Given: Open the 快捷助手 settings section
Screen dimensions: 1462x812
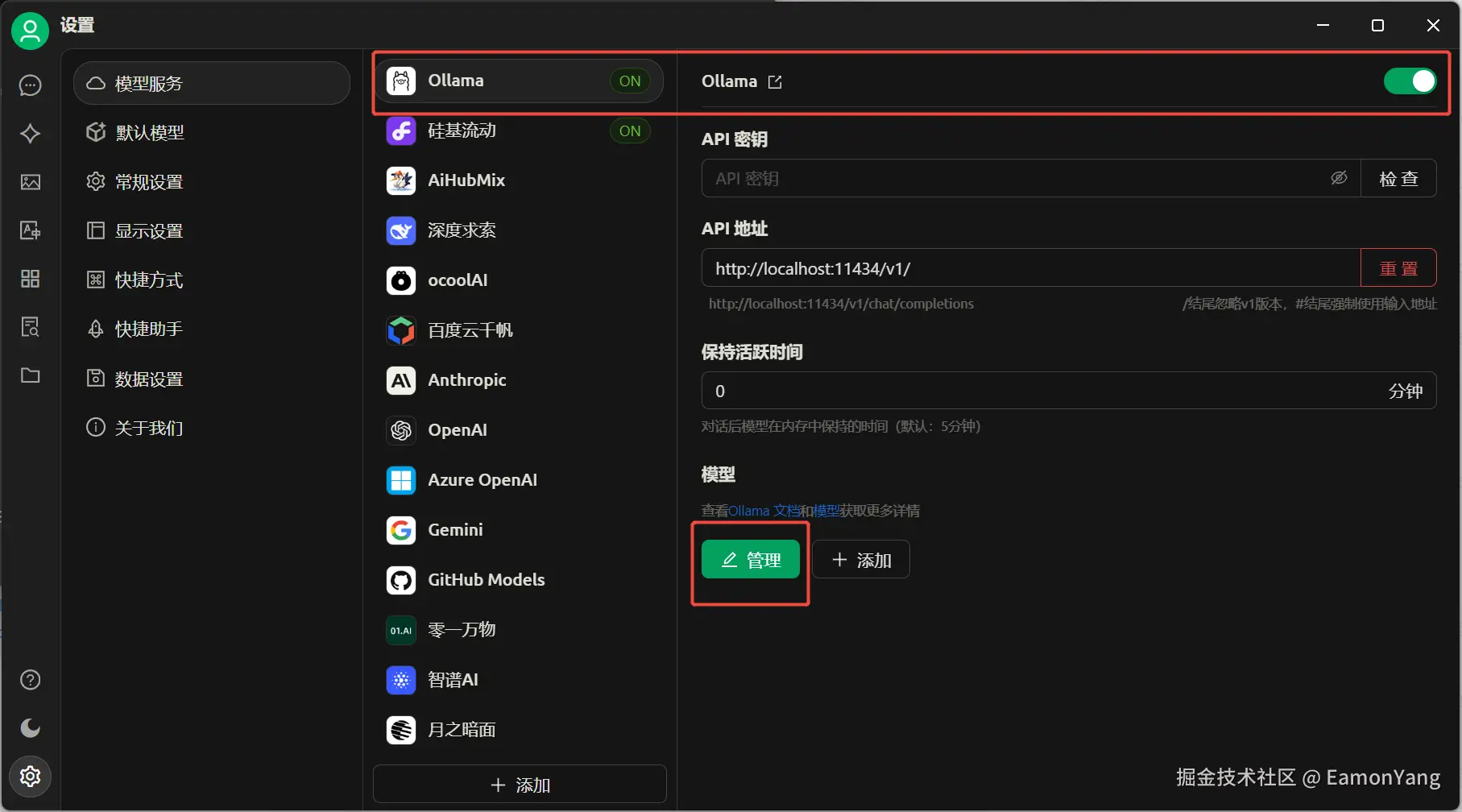Looking at the screenshot, I should [x=212, y=329].
